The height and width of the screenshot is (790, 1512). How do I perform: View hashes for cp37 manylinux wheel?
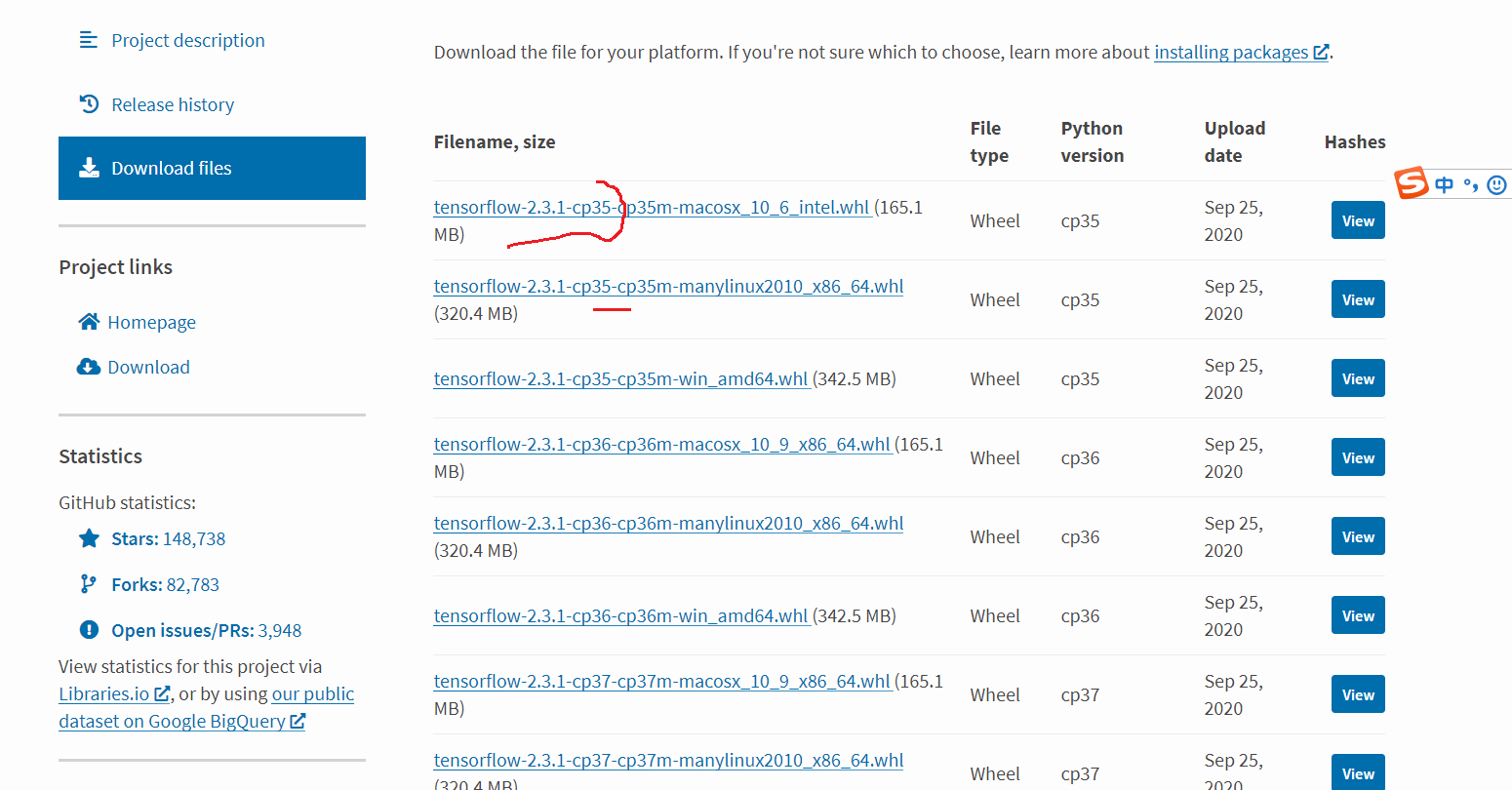(1358, 772)
